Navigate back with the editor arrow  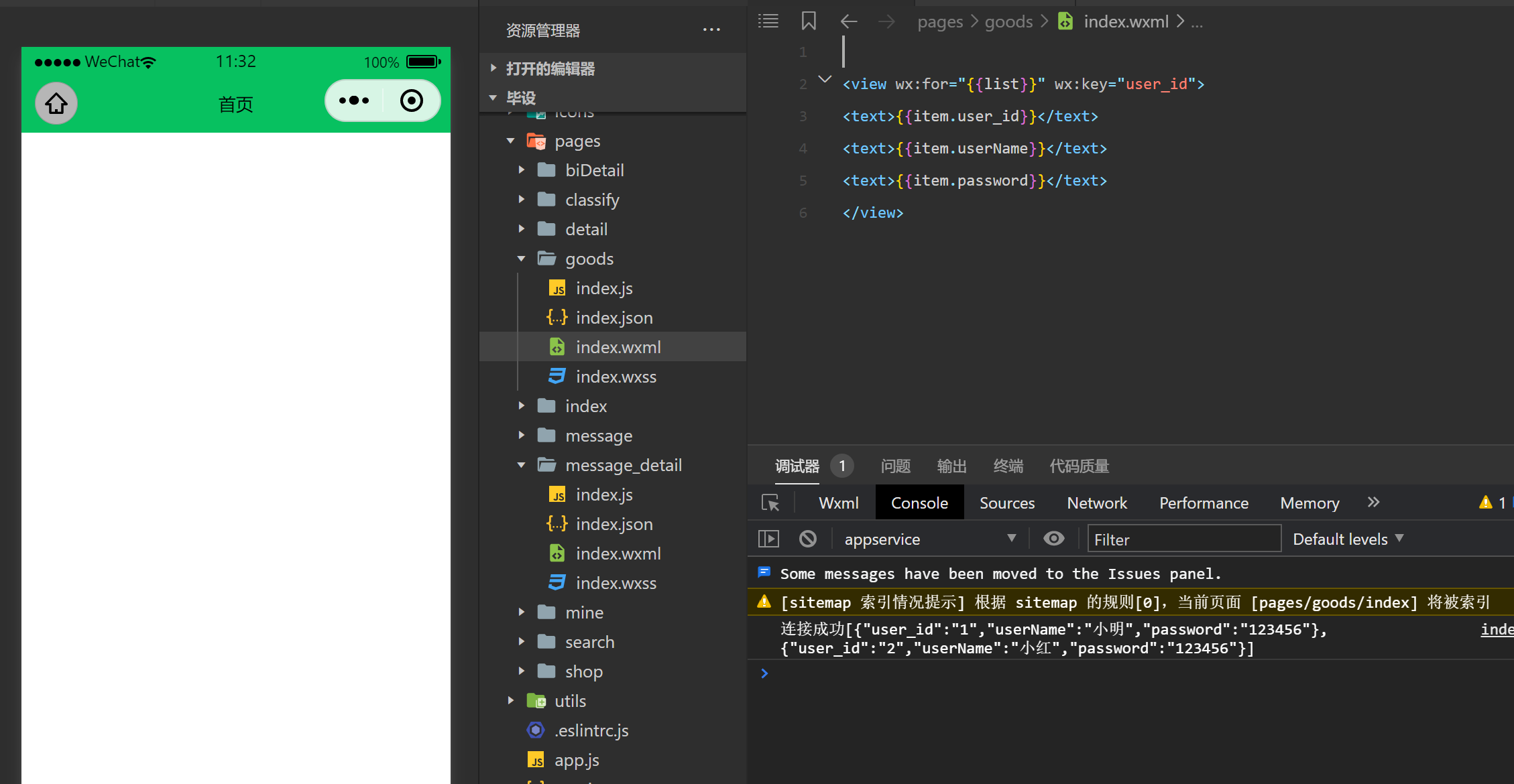[x=849, y=21]
